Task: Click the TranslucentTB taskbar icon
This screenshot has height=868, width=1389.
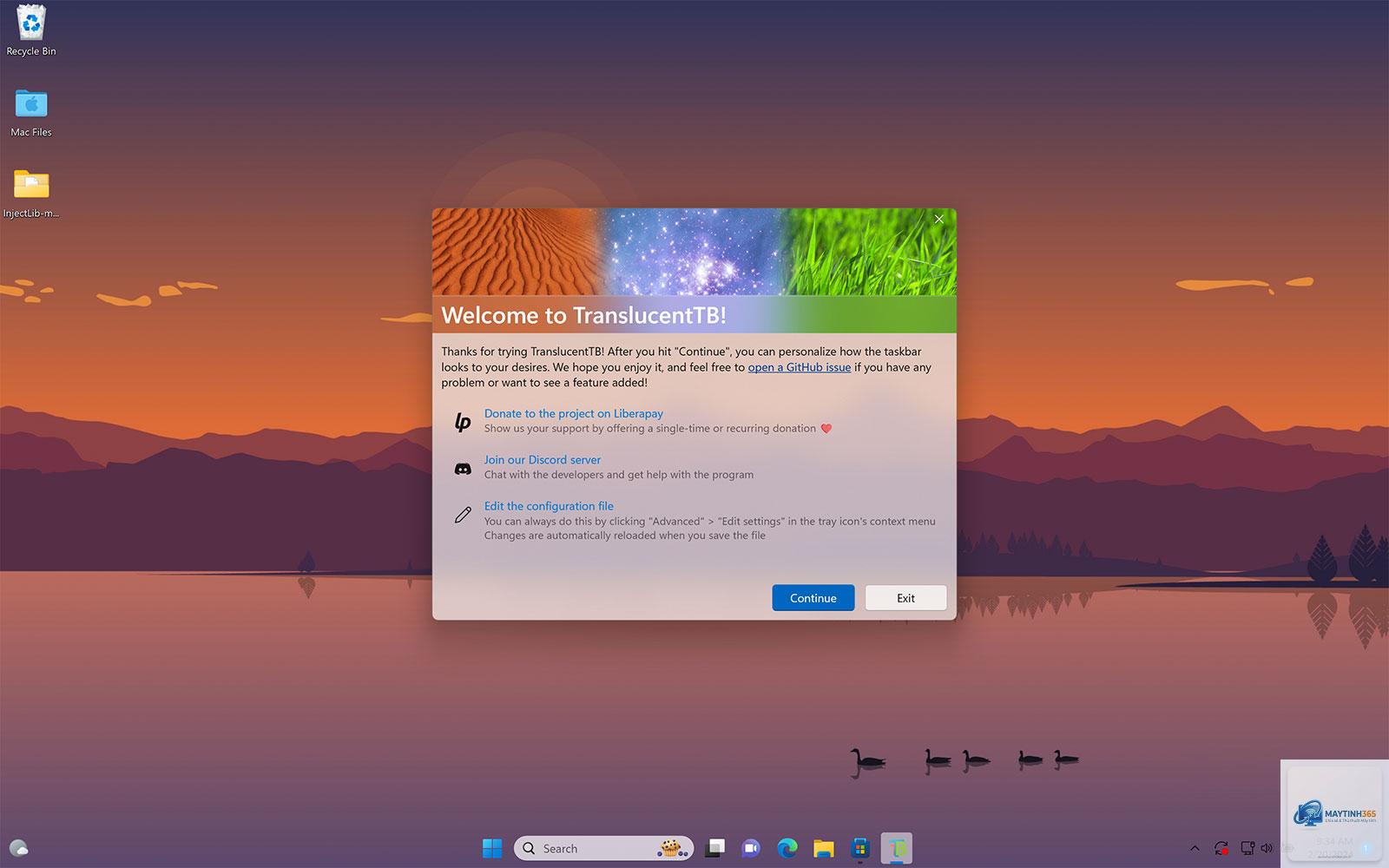Action: click(x=897, y=848)
